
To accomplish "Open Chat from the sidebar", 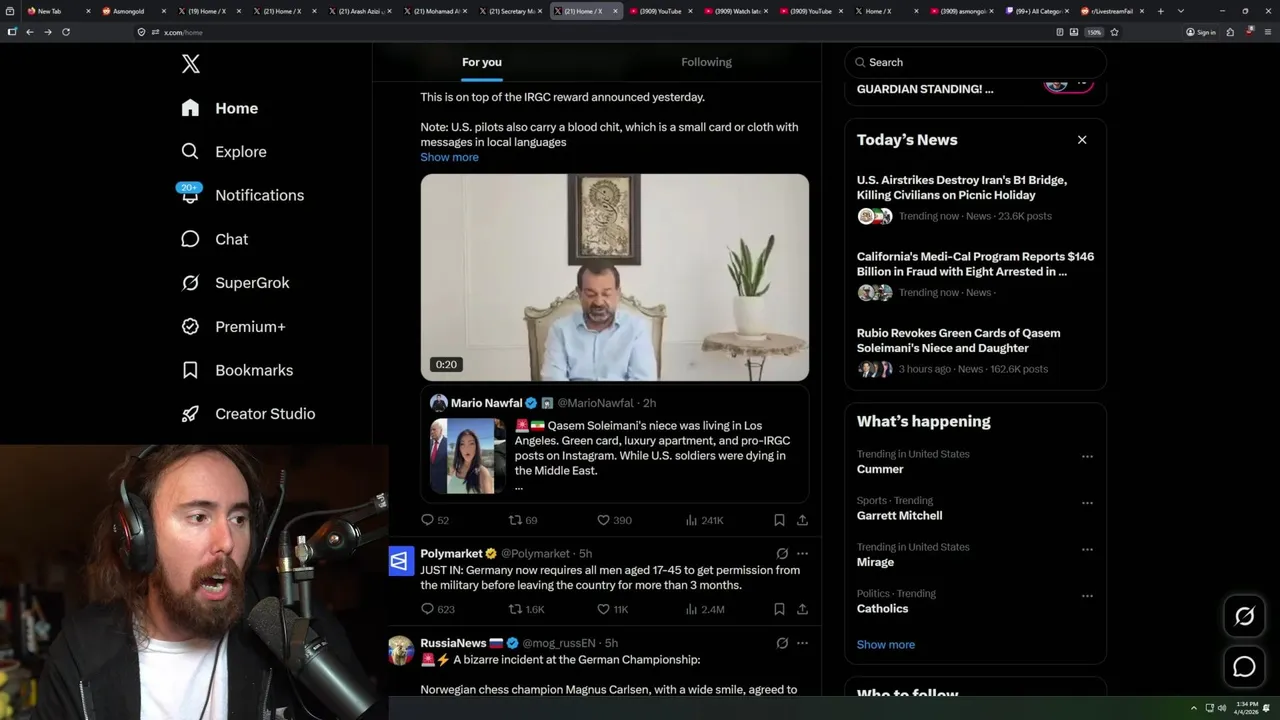I will 215,239.
